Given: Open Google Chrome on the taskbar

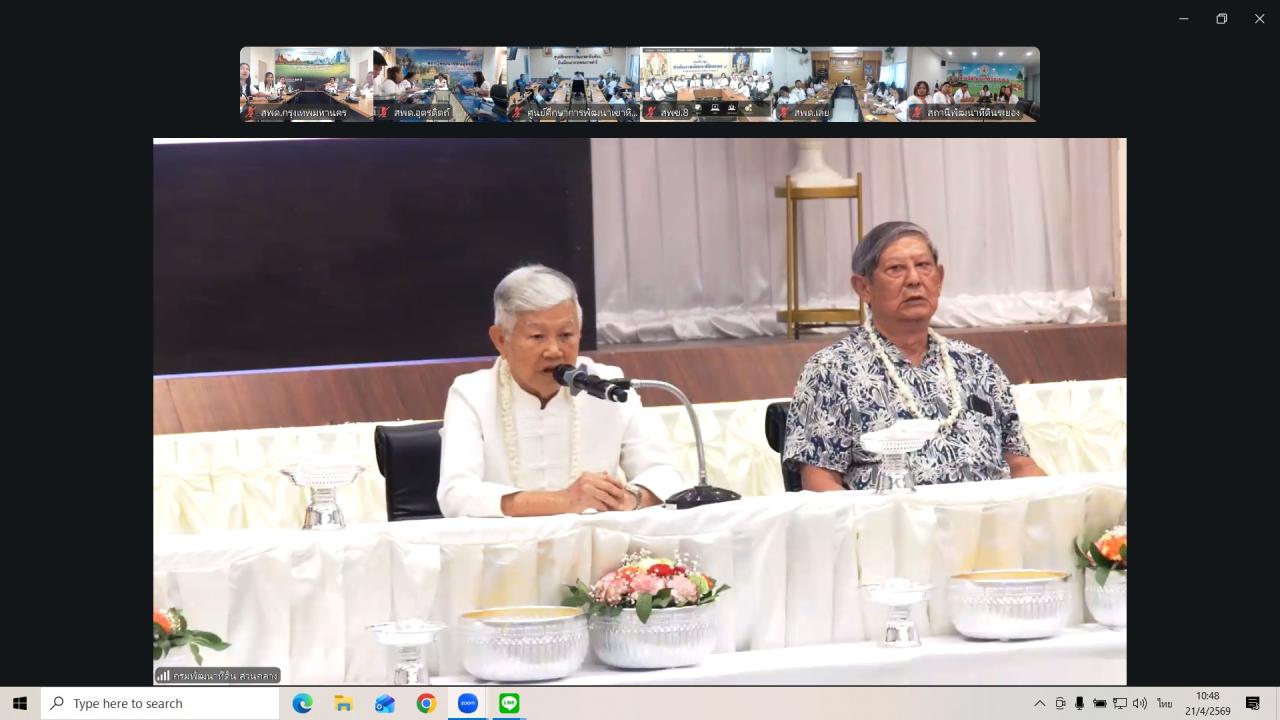Looking at the screenshot, I should point(426,703).
